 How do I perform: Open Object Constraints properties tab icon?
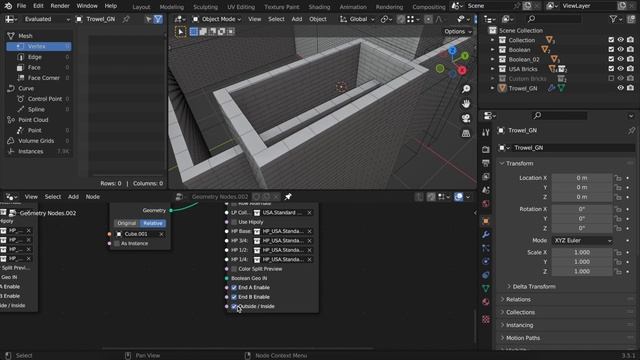[x=486, y=275]
